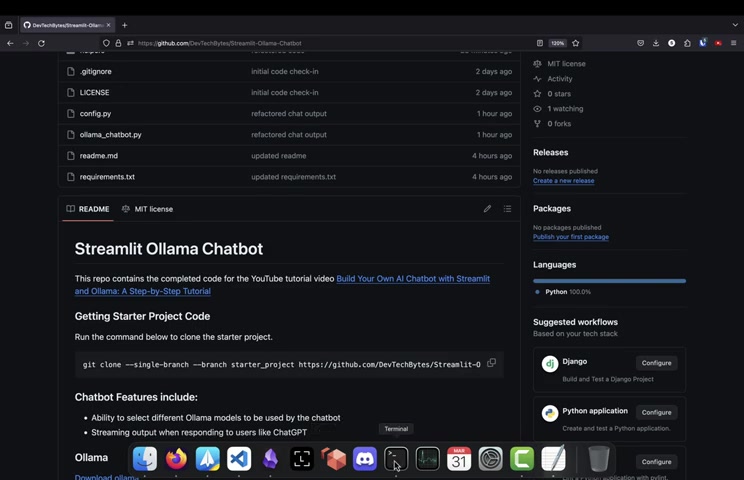Image resolution: width=744 pixels, height=480 pixels.
Task: Switch to the README tab
Action: tap(88, 209)
